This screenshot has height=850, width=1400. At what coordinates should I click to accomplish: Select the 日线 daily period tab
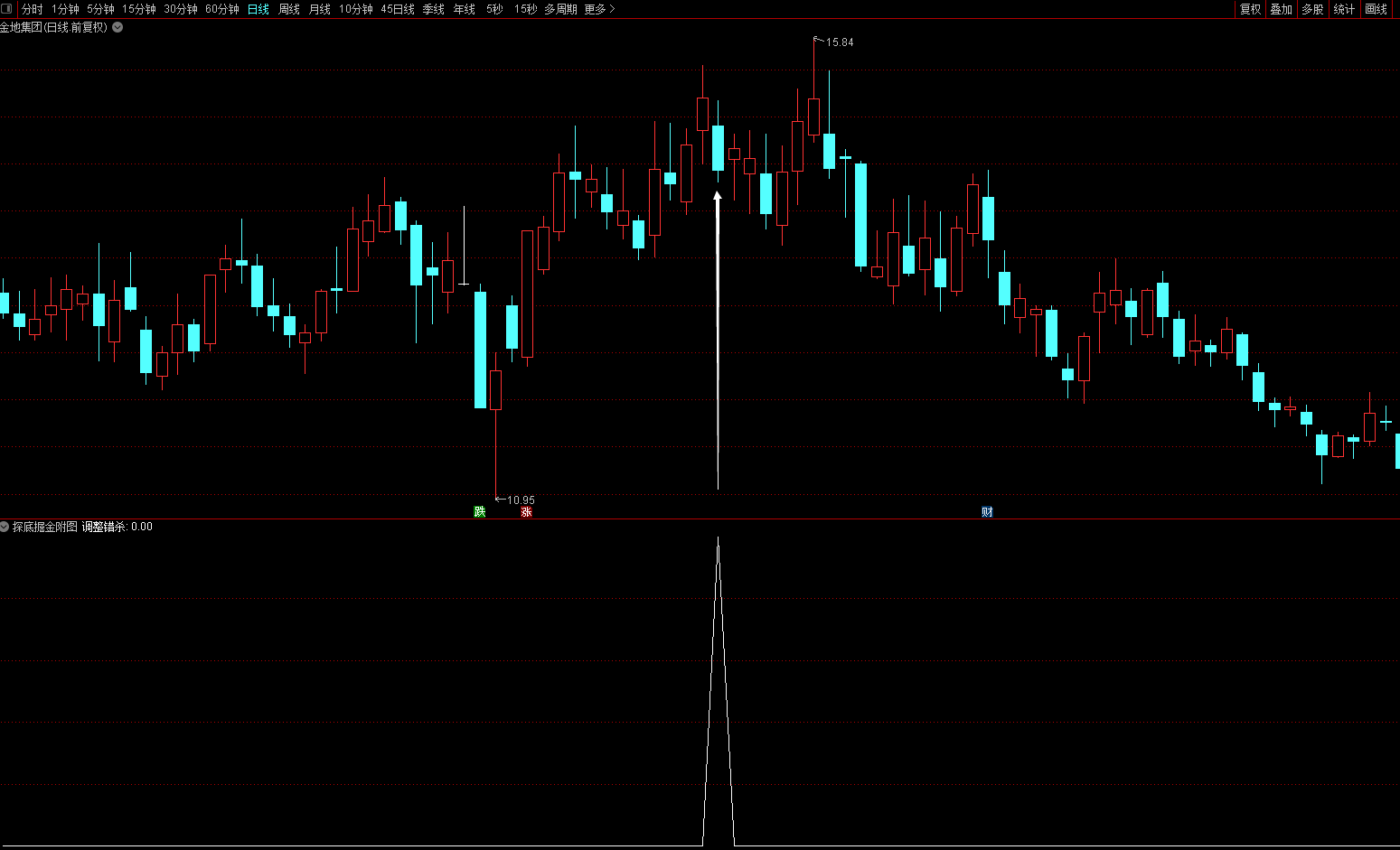coord(258,9)
